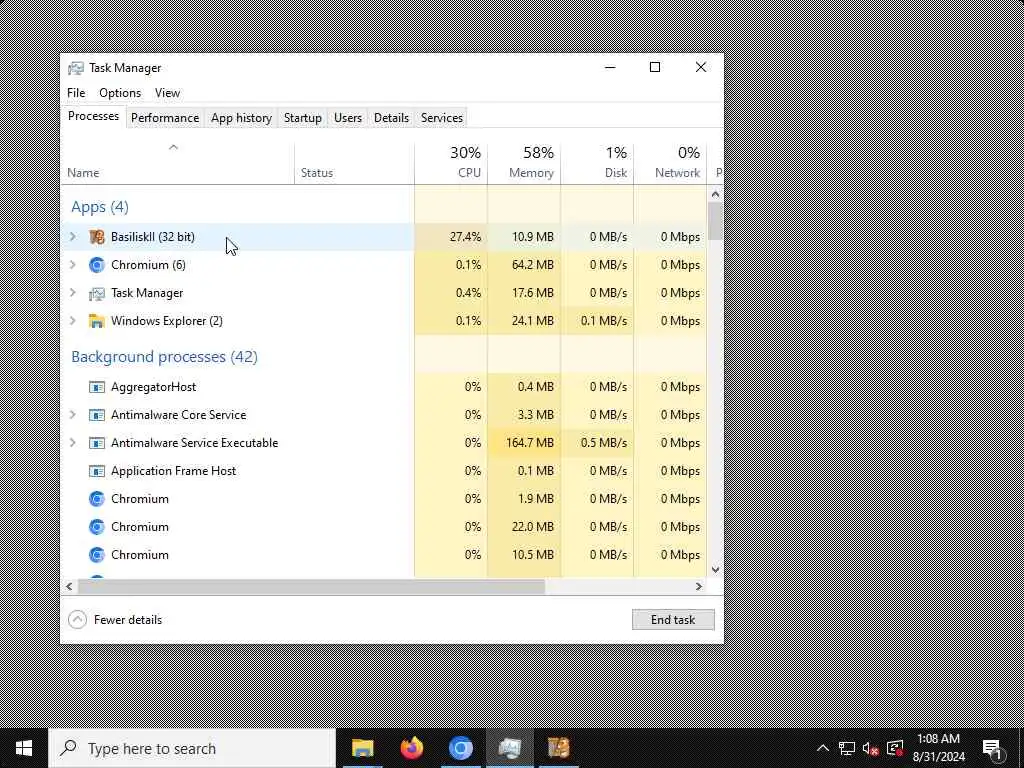Screen dimensions: 1024x768
Task: Click the Task Manager taskbar icon
Action: coord(509,748)
